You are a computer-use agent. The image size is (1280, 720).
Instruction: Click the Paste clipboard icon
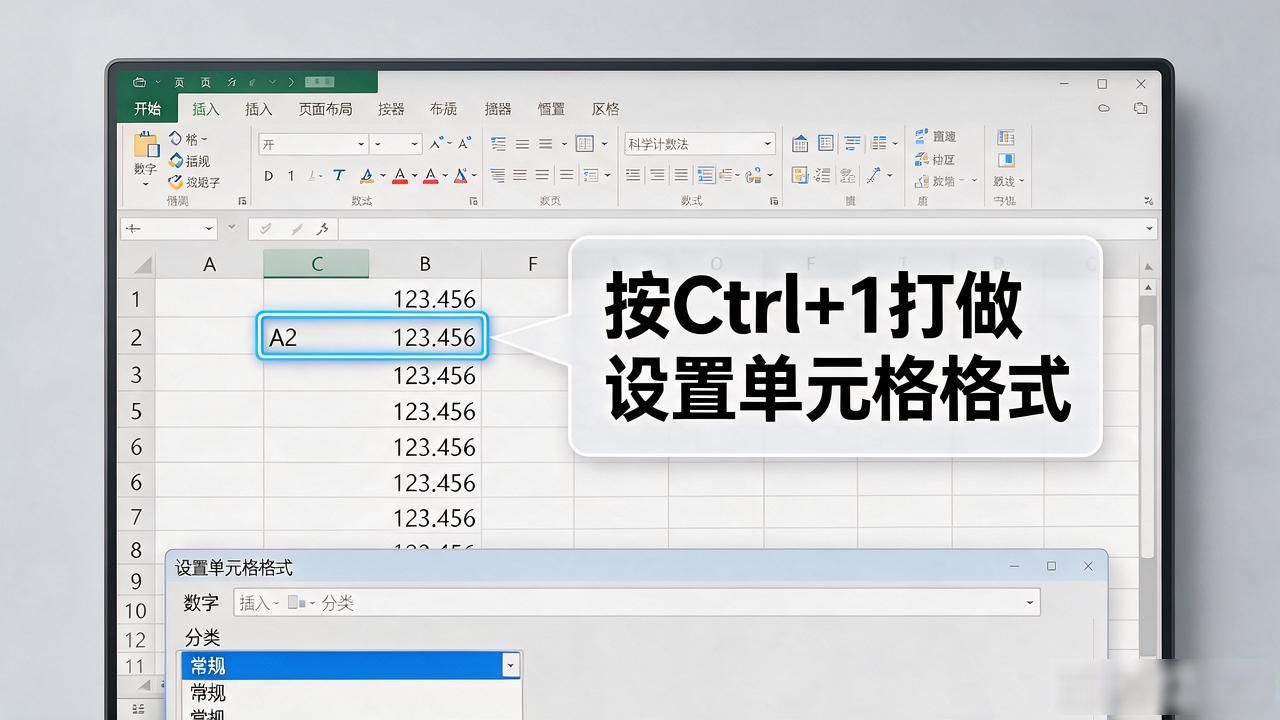click(x=146, y=145)
